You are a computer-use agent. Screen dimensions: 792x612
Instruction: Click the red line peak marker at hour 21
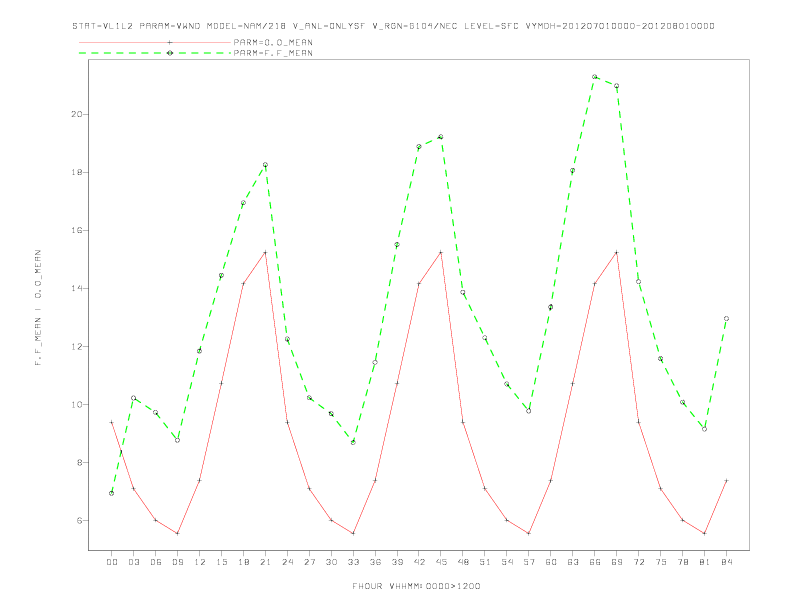265,252
